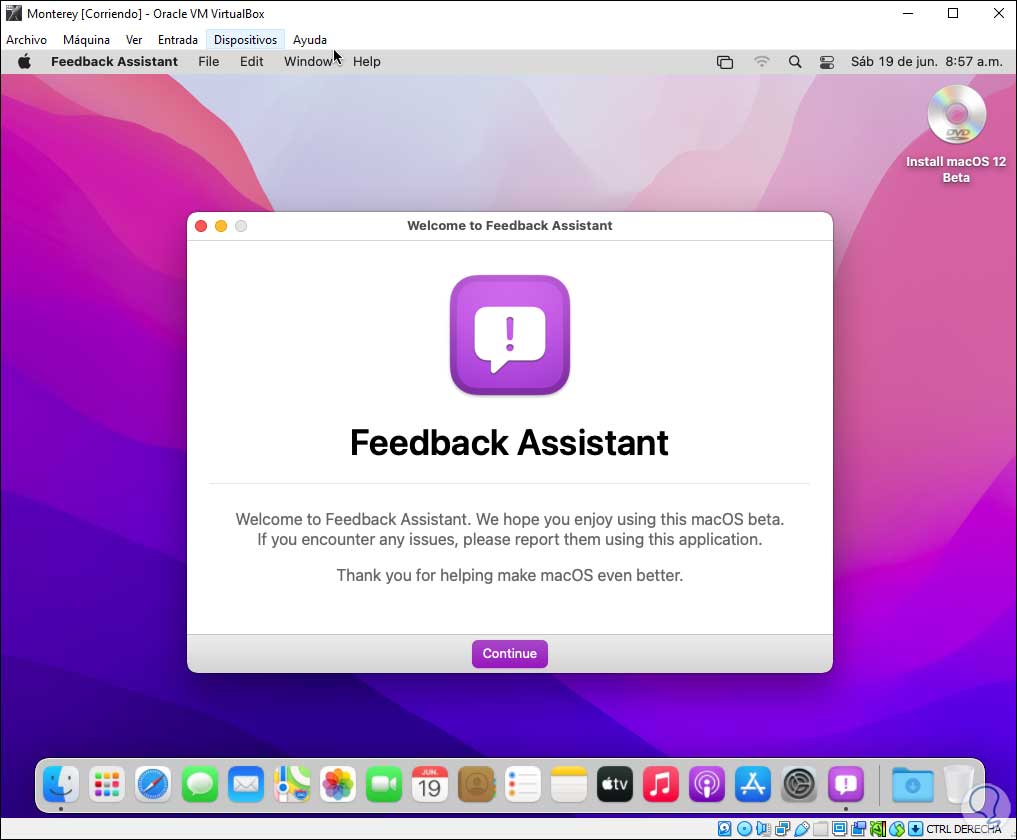Click the date and time in menu bar
Viewport: 1017px width, 840px height.
tap(926, 62)
